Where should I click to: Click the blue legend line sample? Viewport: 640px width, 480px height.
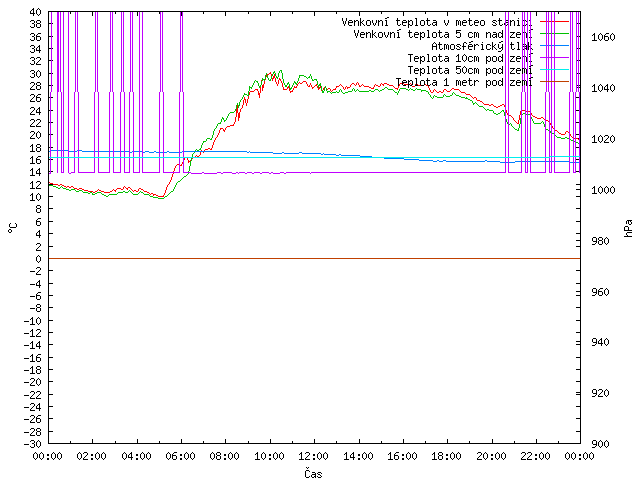click(x=554, y=45)
